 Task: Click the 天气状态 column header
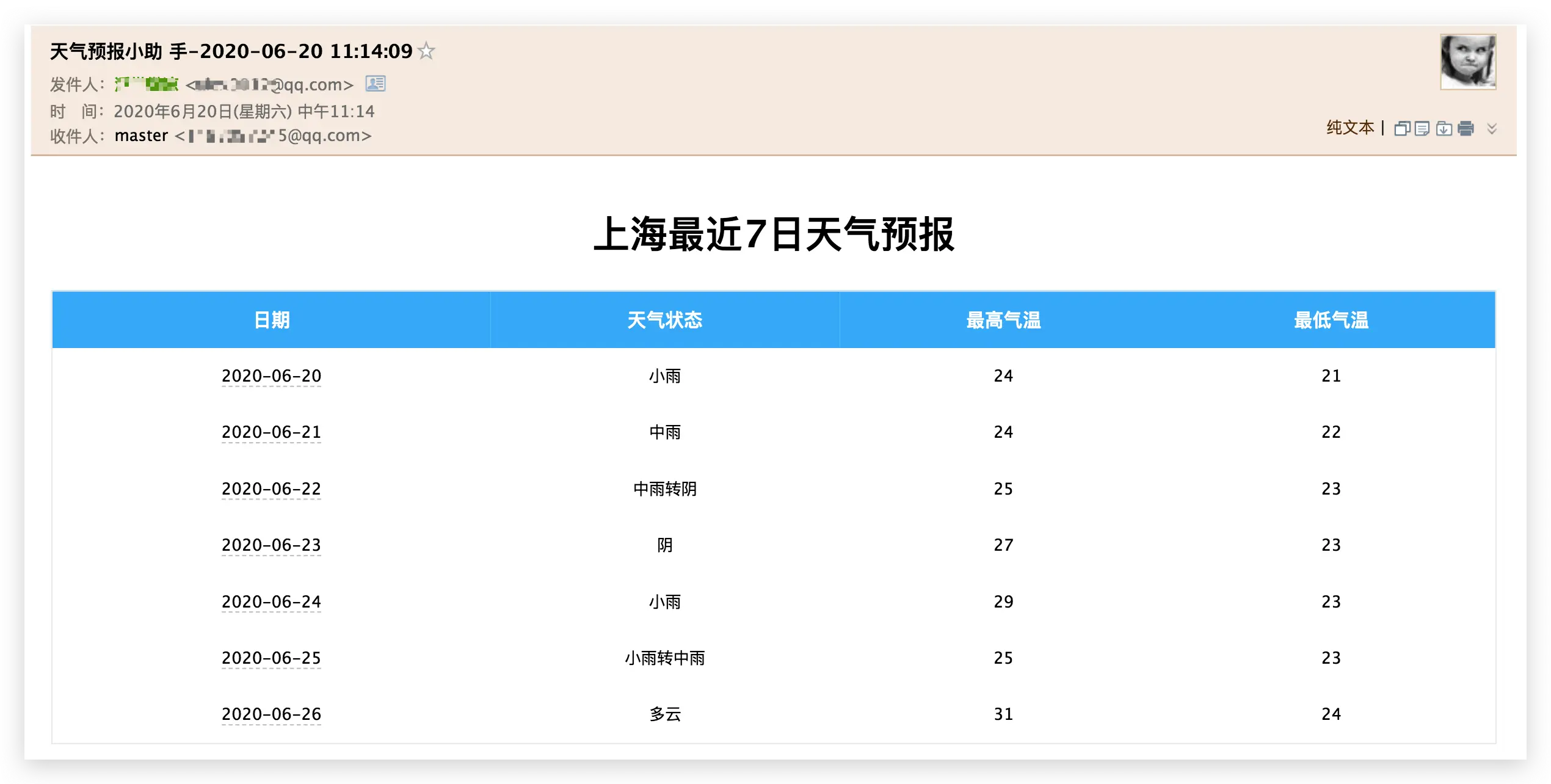point(665,320)
